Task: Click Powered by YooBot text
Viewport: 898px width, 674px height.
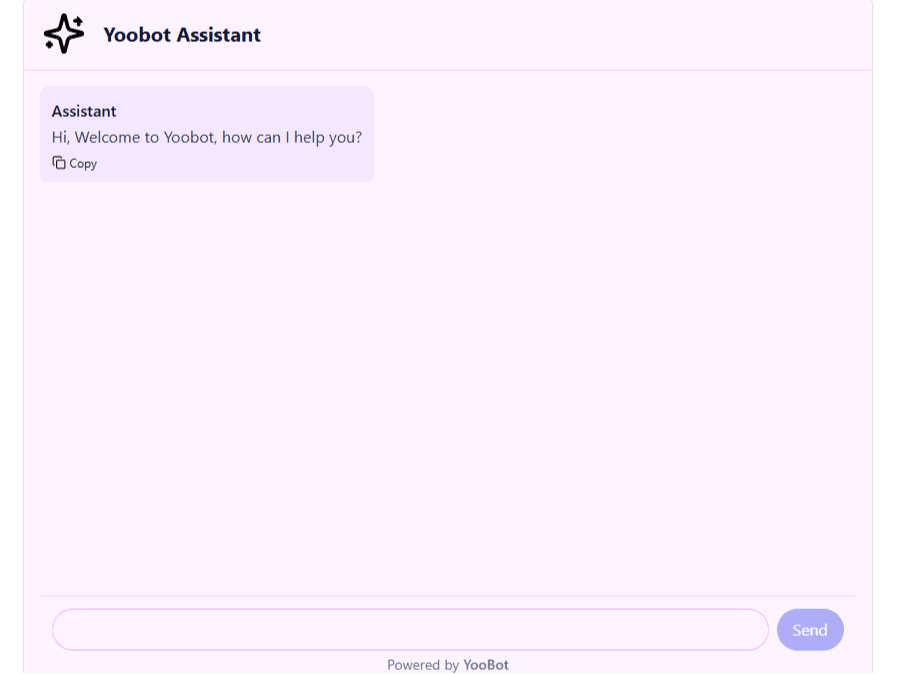Action: click(x=447, y=664)
